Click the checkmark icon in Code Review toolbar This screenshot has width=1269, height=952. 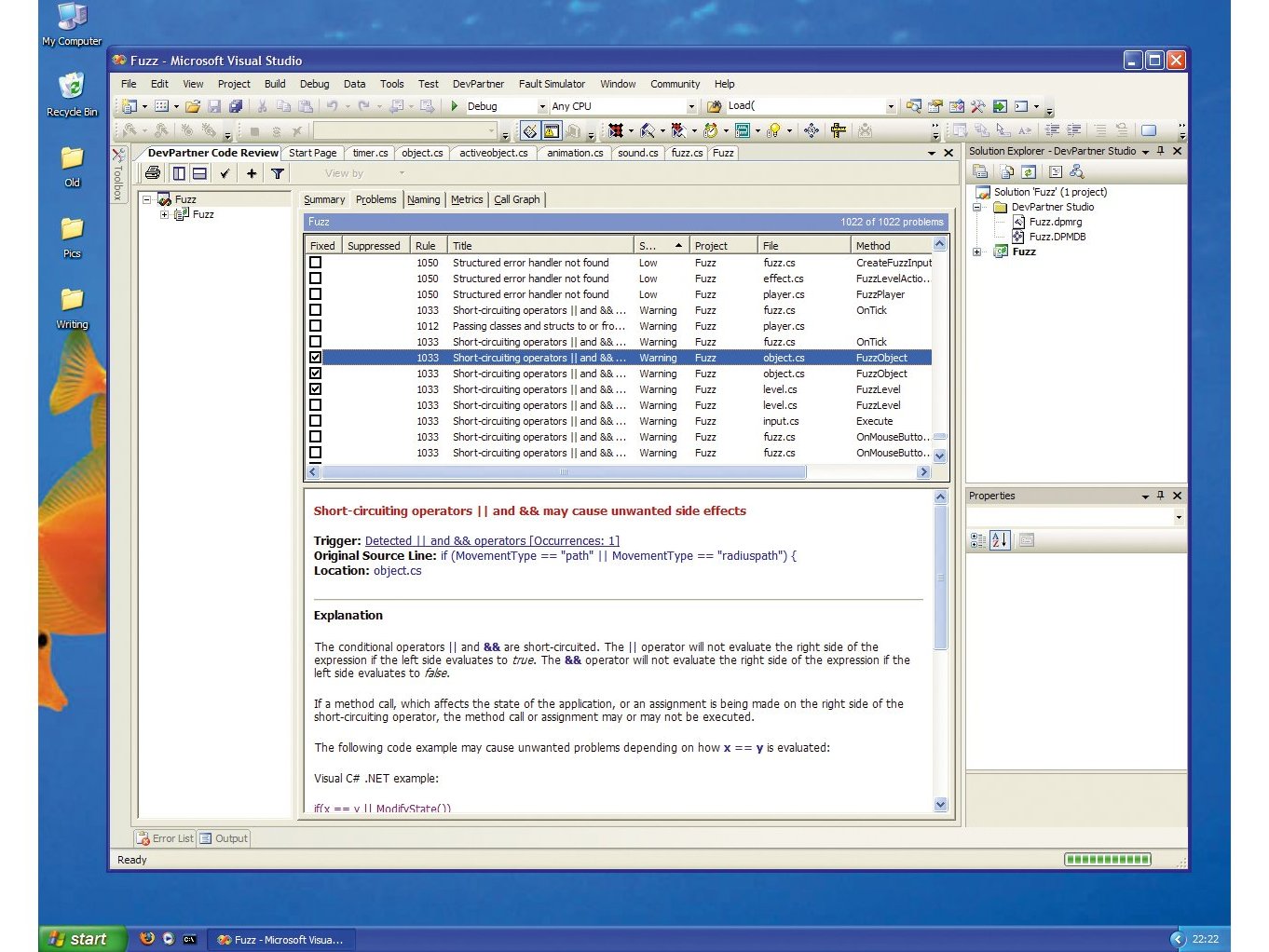pyautogui.click(x=225, y=173)
